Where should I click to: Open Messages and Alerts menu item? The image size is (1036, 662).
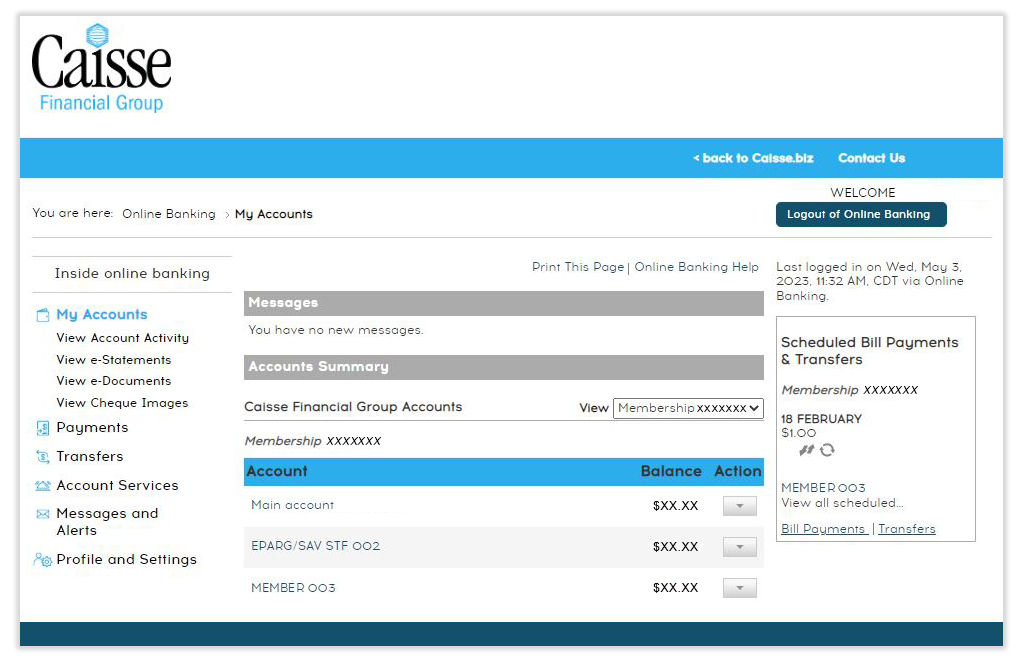pyautogui.click(x=107, y=522)
